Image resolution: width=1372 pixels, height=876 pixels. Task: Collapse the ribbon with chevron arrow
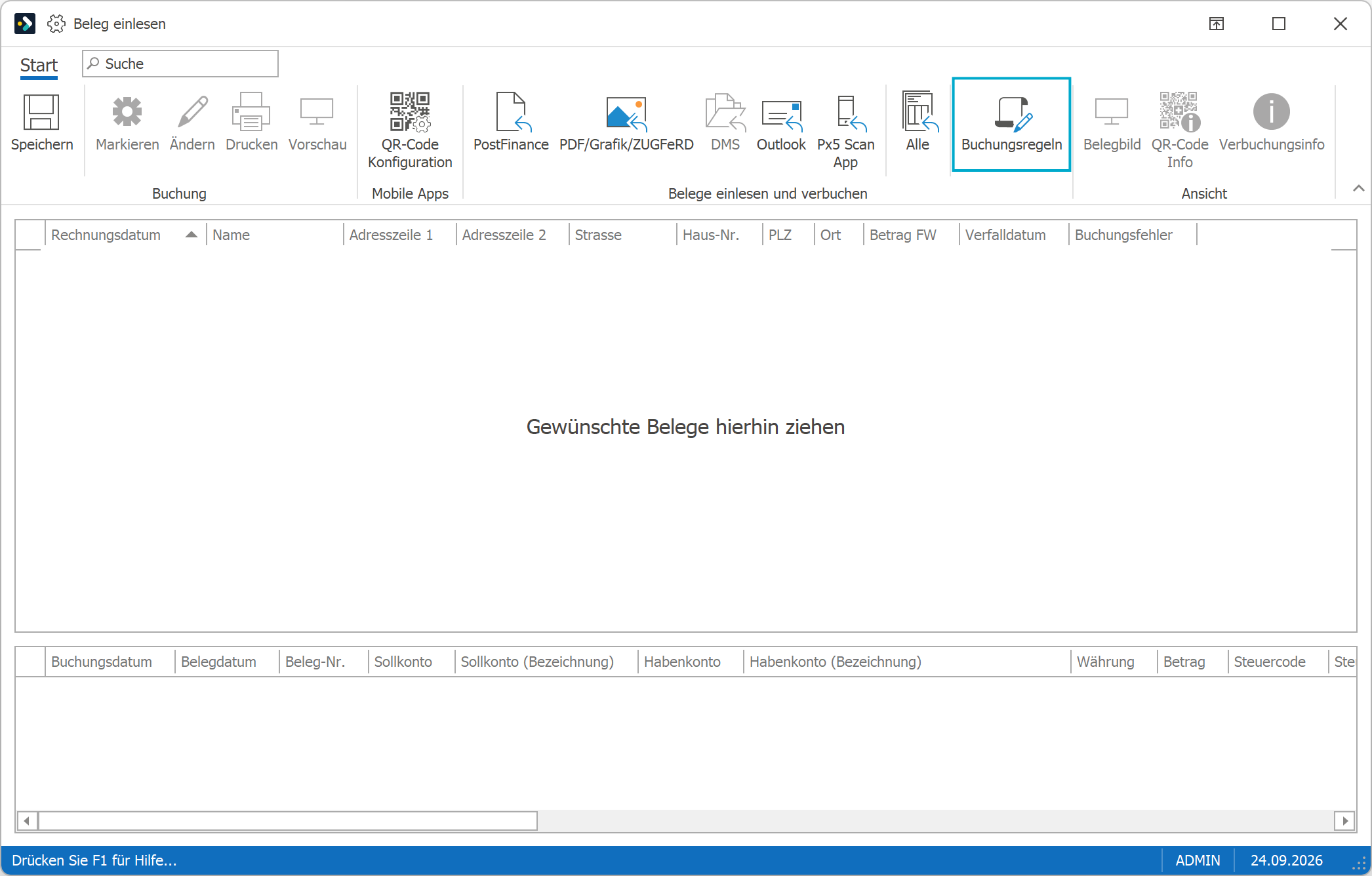[x=1359, y=189]
